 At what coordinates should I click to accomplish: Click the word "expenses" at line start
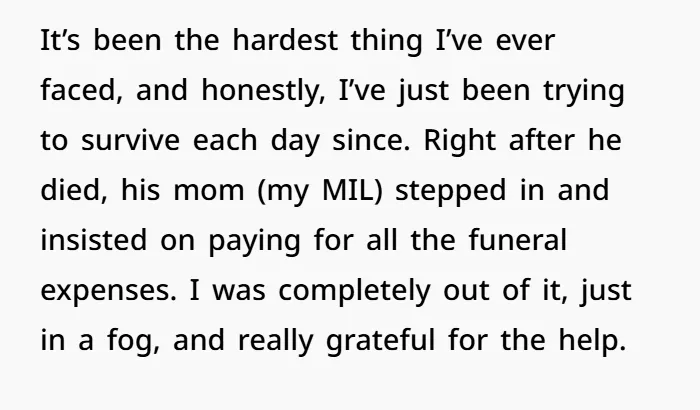(x=105, y=291)
